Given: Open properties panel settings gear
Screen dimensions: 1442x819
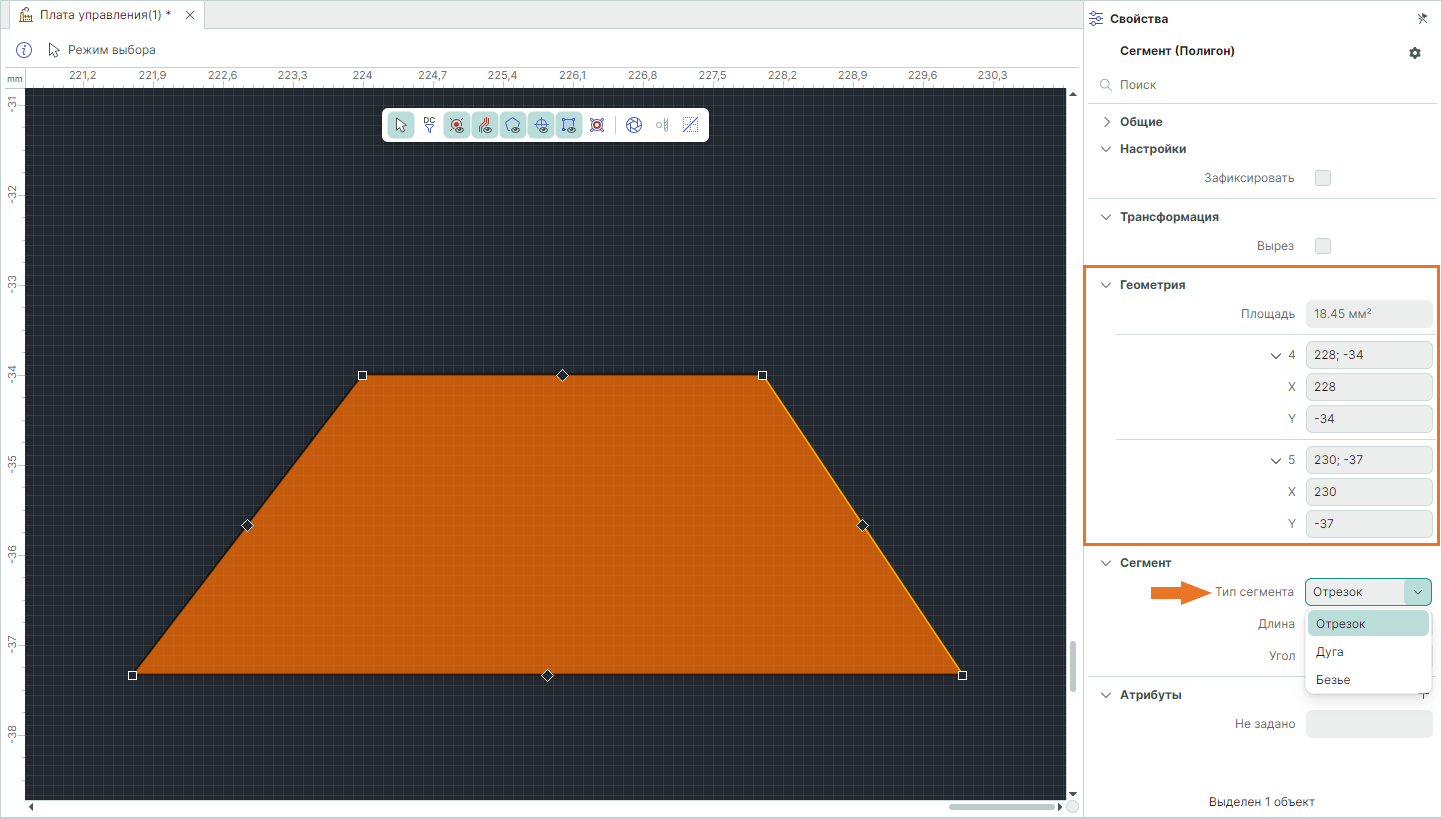Looking at the screenshot, I should pyautogui.click(x=1414, y=53).
